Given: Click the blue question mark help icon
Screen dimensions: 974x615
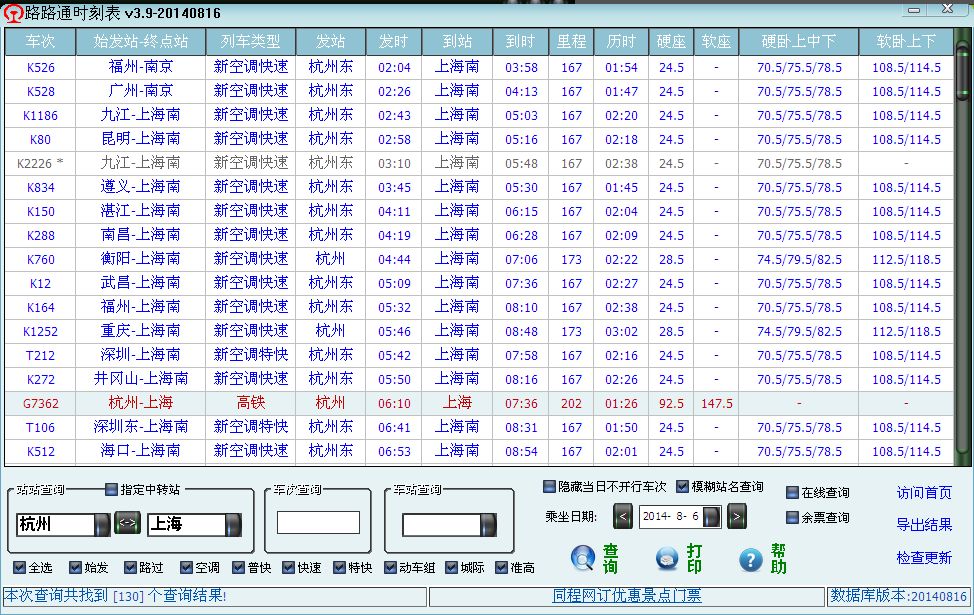Looking at the screenshot, I should tap(750, 560).
